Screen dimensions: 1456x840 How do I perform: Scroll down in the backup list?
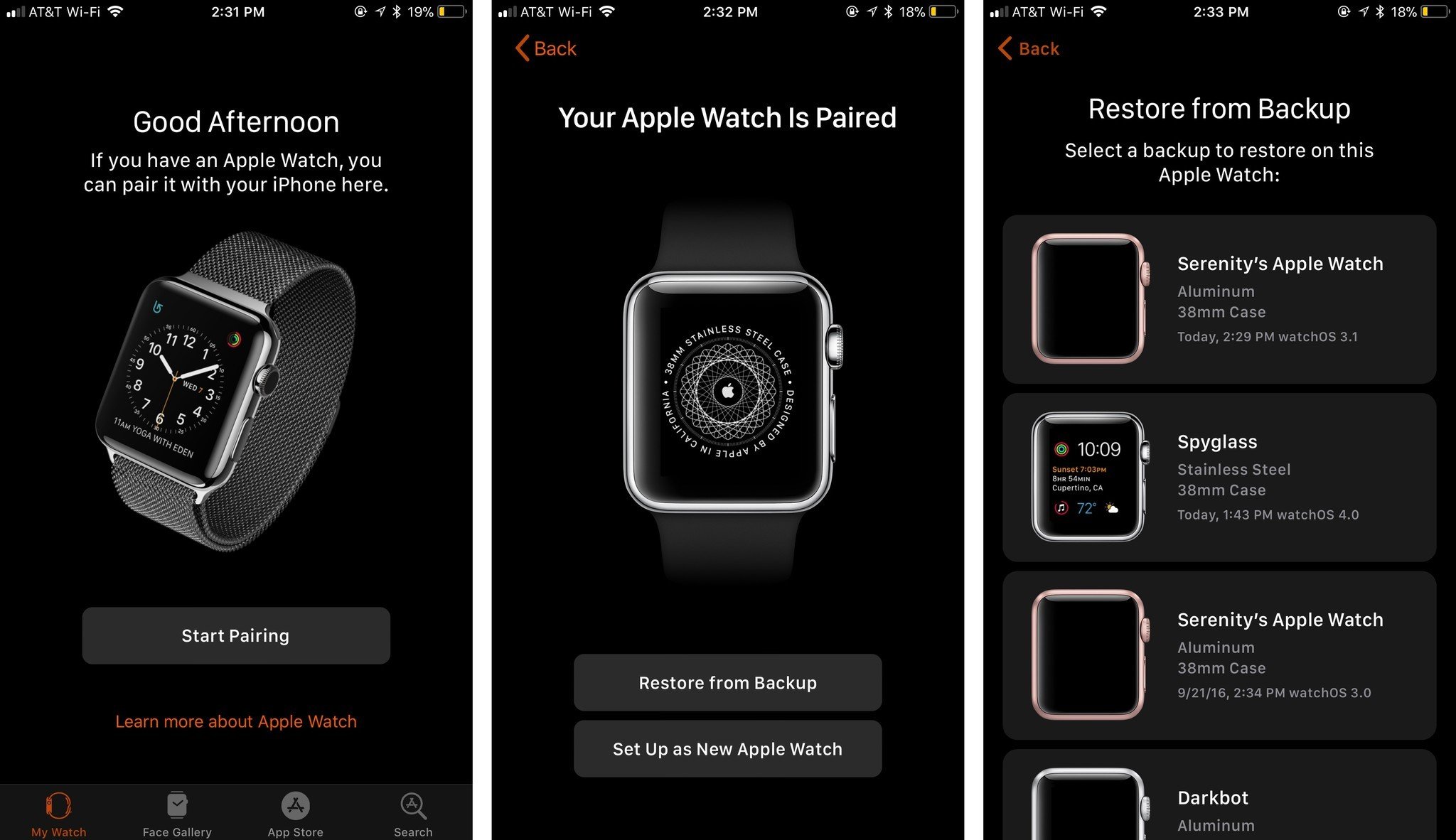click(1212, 800)
